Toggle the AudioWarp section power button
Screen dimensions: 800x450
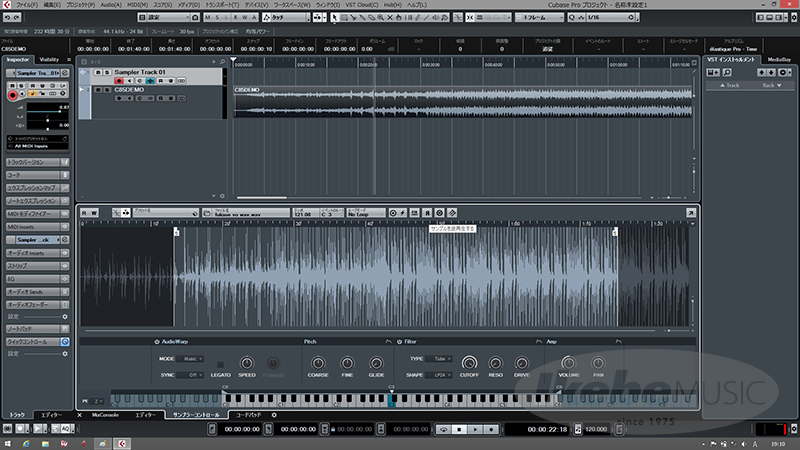(156, 342)
